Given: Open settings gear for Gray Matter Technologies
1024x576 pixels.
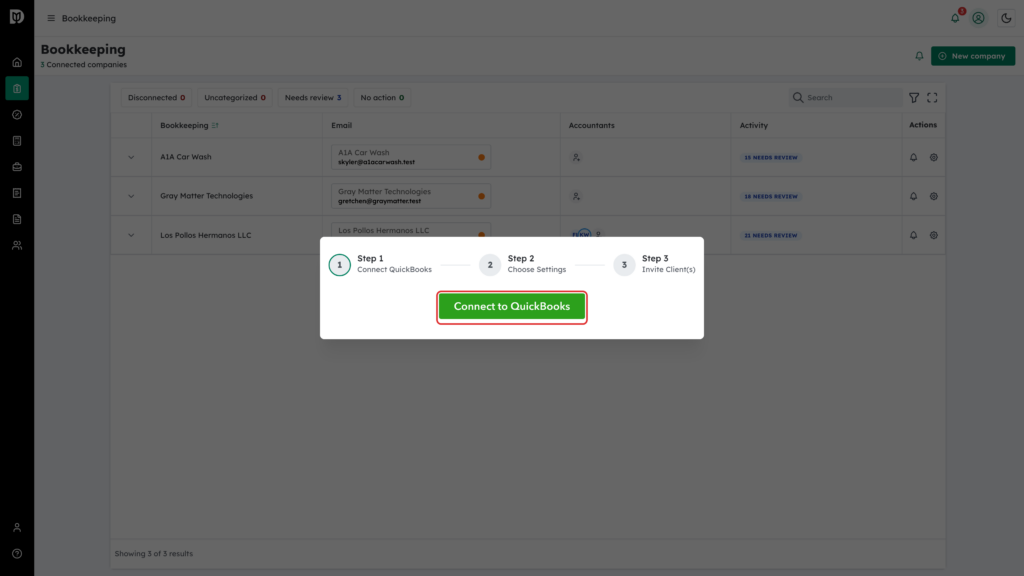Looking at the screenshot, I should 934,197.
